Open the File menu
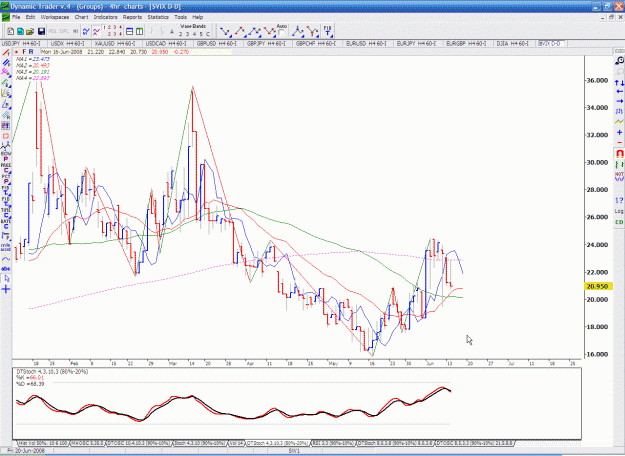Screen dimensions: 625x456 (16, 17)
